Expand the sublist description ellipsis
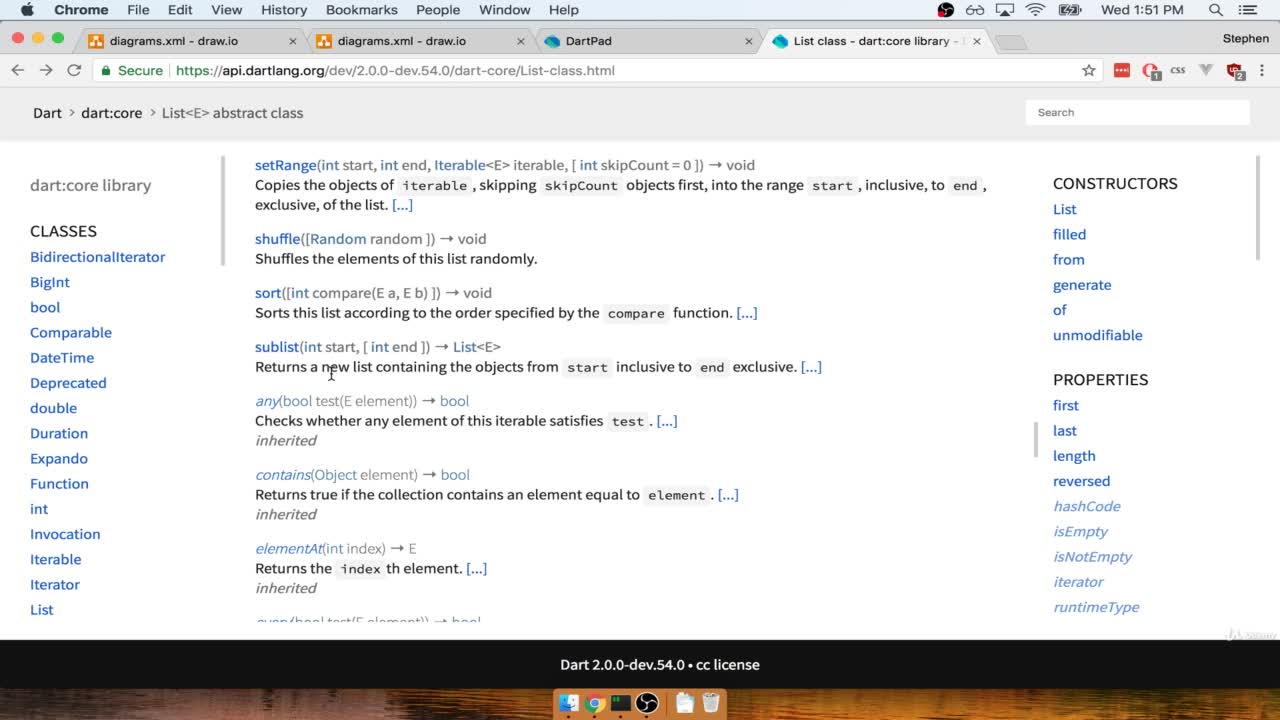 (811, 367)
